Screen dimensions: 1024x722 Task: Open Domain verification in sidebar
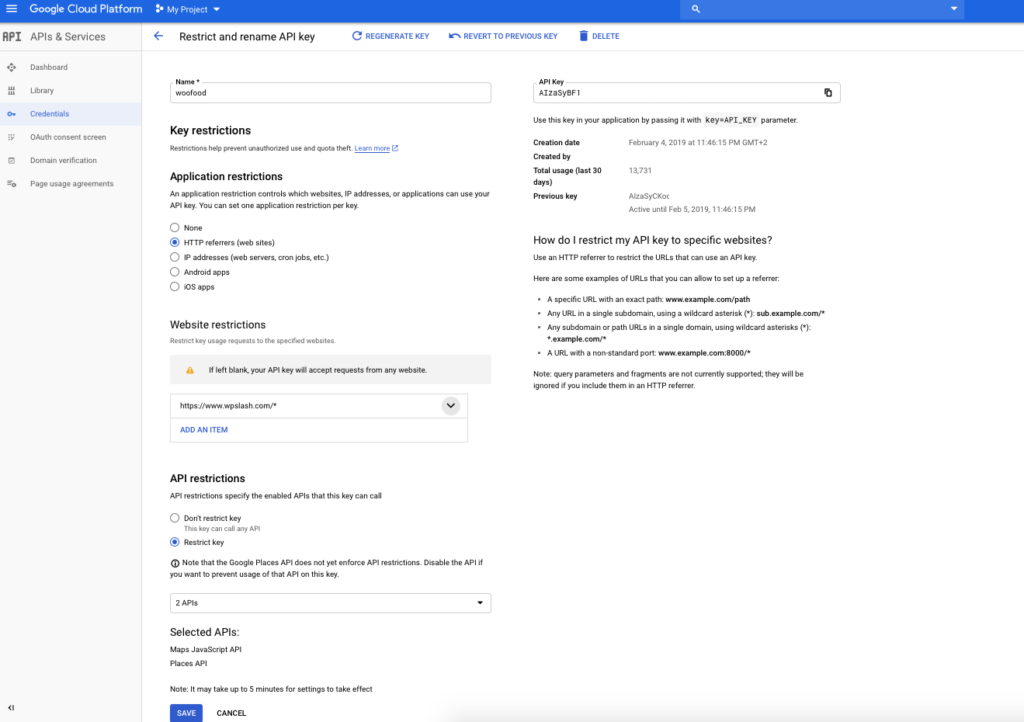click(71, 161)
